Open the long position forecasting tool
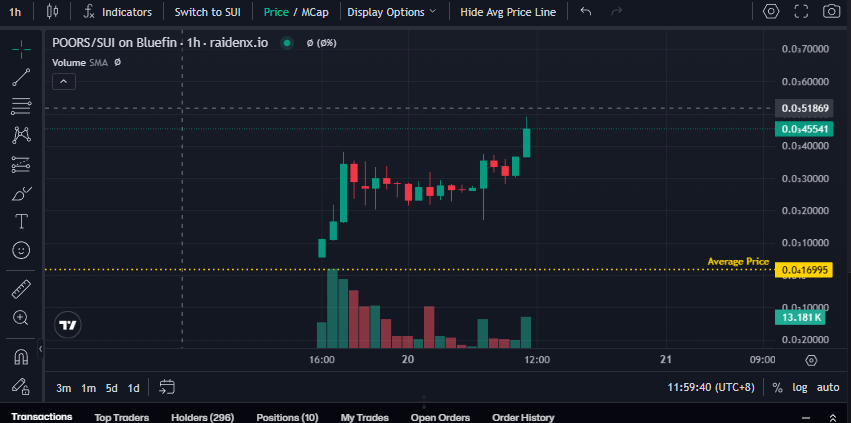 coord(21,164)
